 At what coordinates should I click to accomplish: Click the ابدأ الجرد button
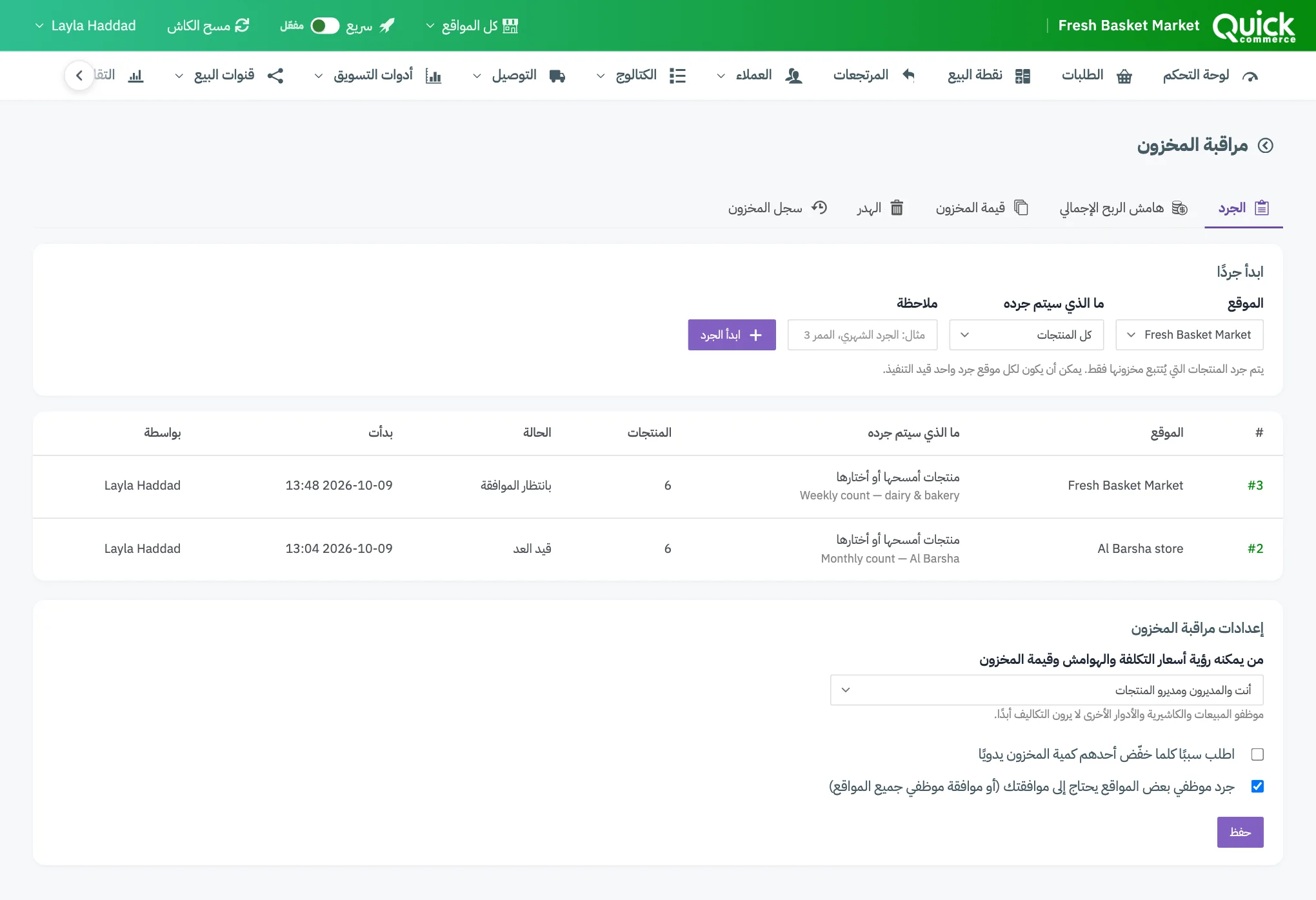(732, 335)
